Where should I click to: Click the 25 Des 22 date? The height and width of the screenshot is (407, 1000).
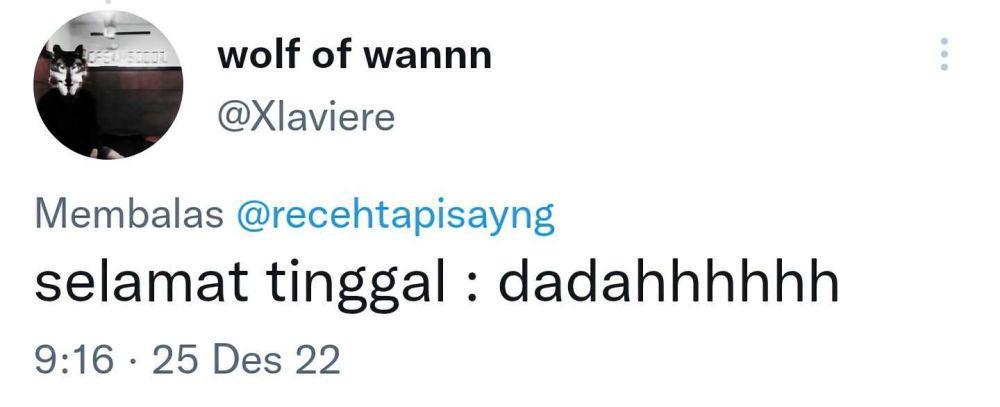point(246,360)
